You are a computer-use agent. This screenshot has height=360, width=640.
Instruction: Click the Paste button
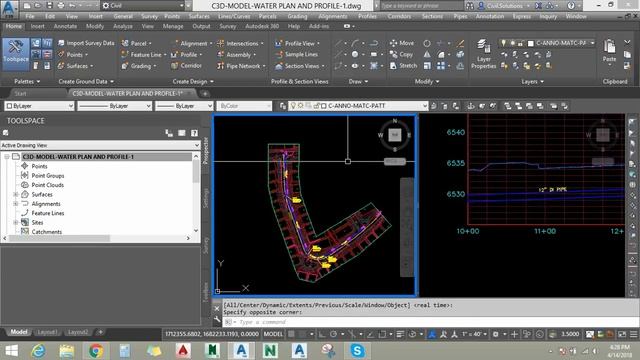pyautogui.click(x=609, y=51)
